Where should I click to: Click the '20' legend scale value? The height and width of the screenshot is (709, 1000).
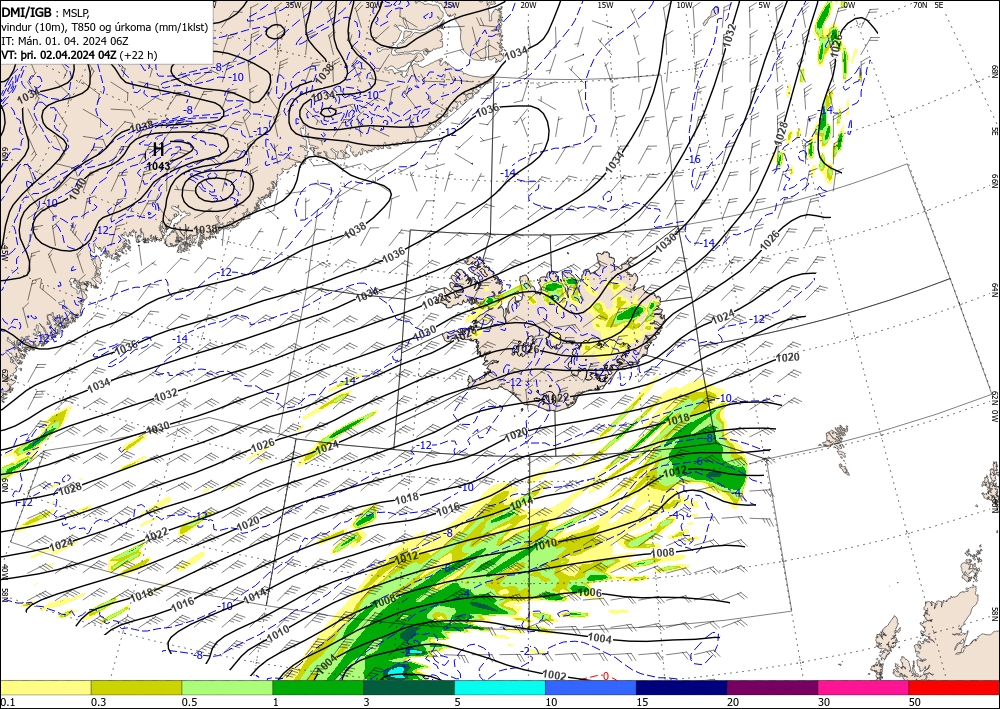[733, 702]
